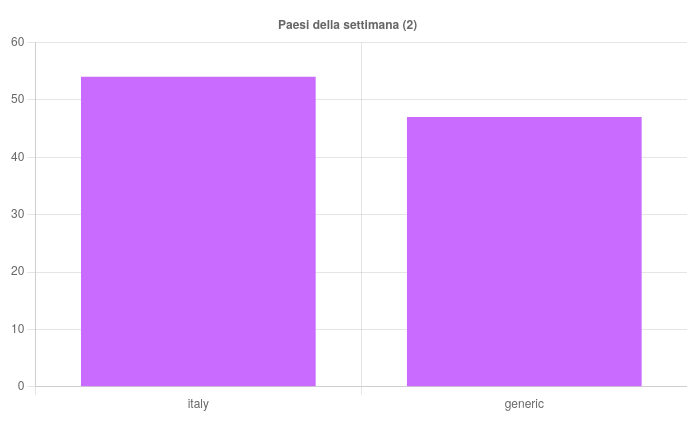The height and width of the screenshot is (421, 693).
Task: Select the purple italy bar
Action: (x=198, y=231)
